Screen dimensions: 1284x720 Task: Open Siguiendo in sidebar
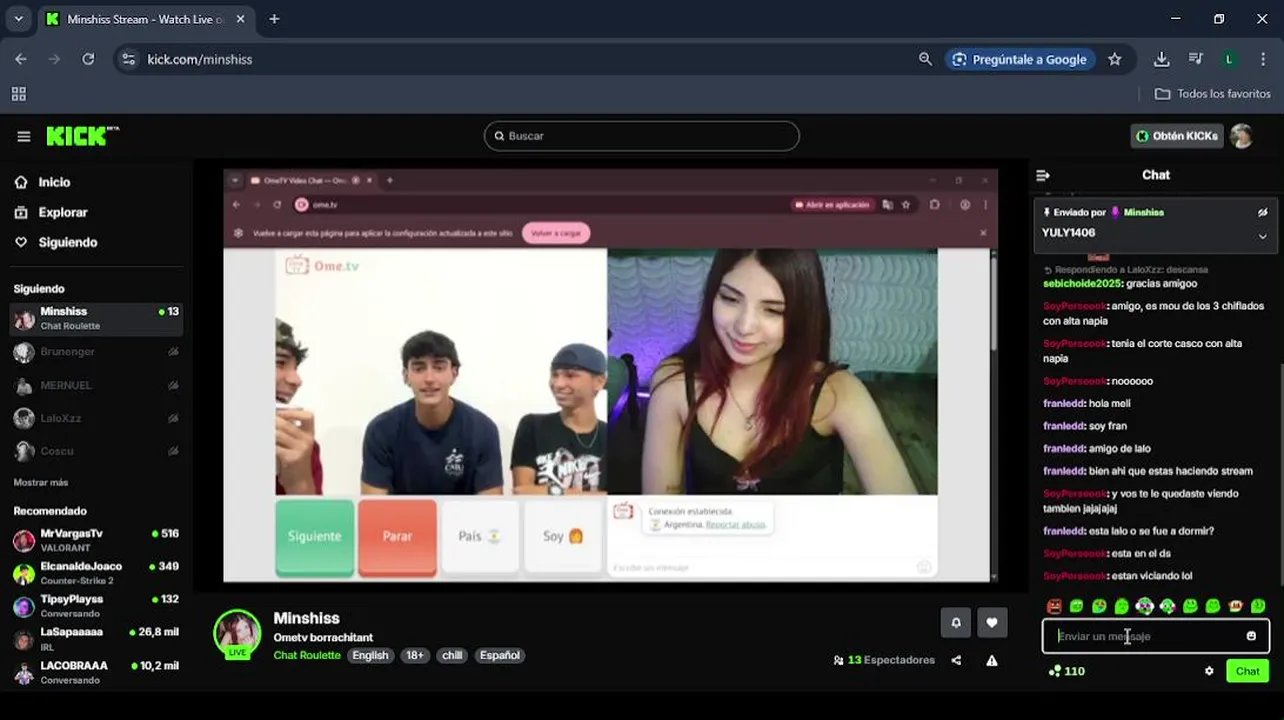point(68,242)
